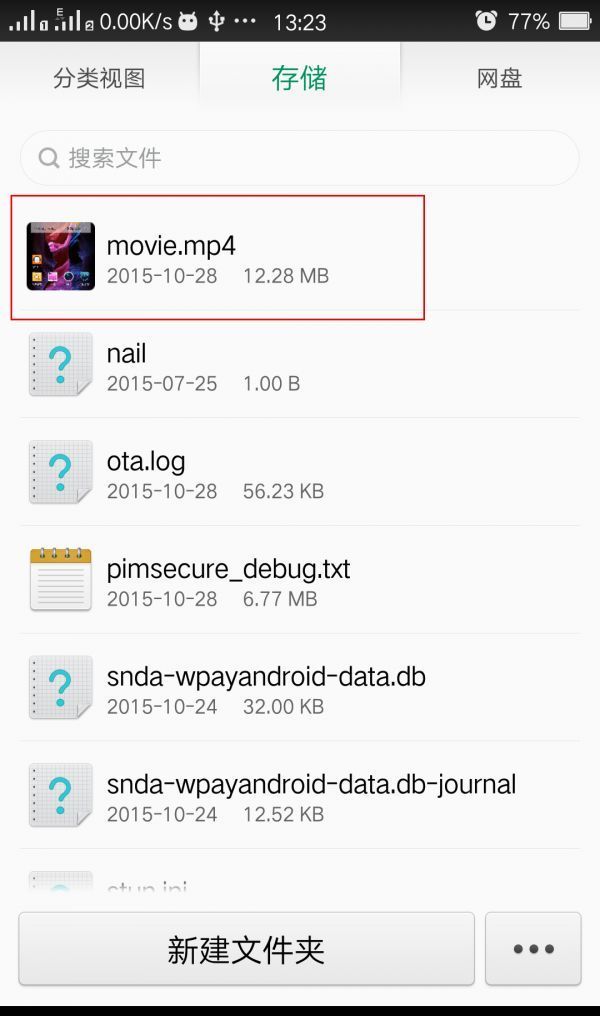Open snda-wpayandroid-data.db-journal file name

coord(311,784)
